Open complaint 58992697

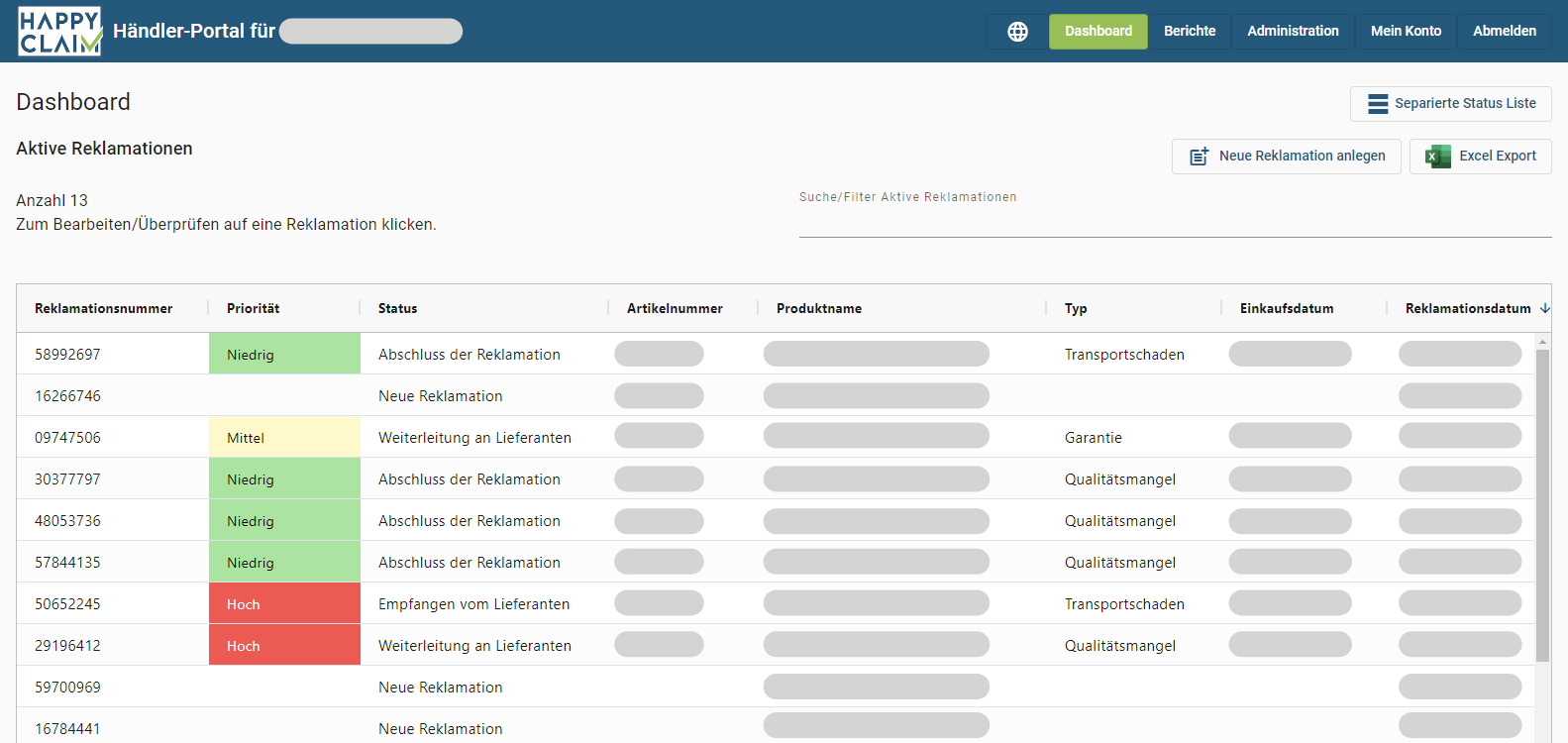tap(67, 355)
